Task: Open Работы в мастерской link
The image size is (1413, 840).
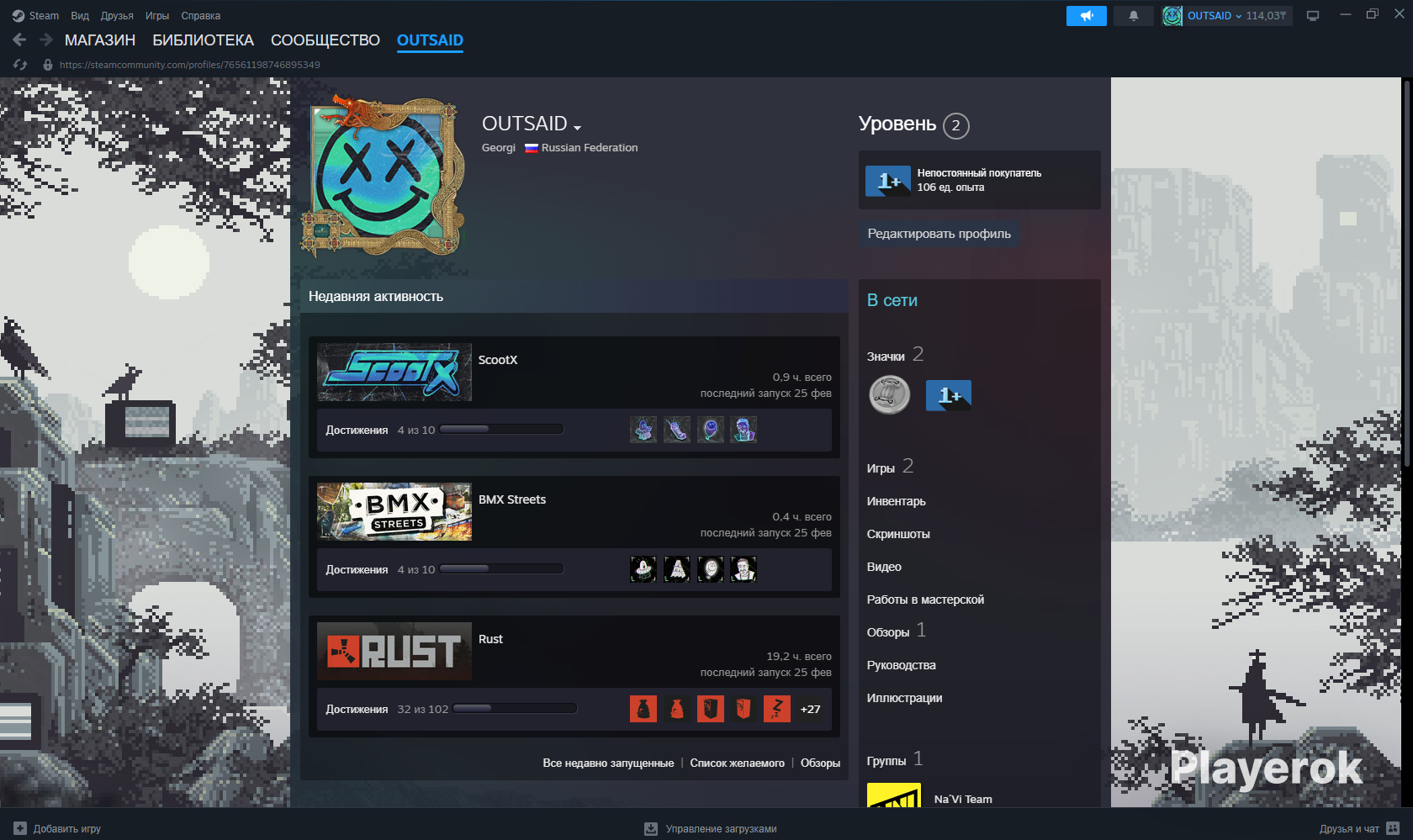Action: tap(925, 600)
